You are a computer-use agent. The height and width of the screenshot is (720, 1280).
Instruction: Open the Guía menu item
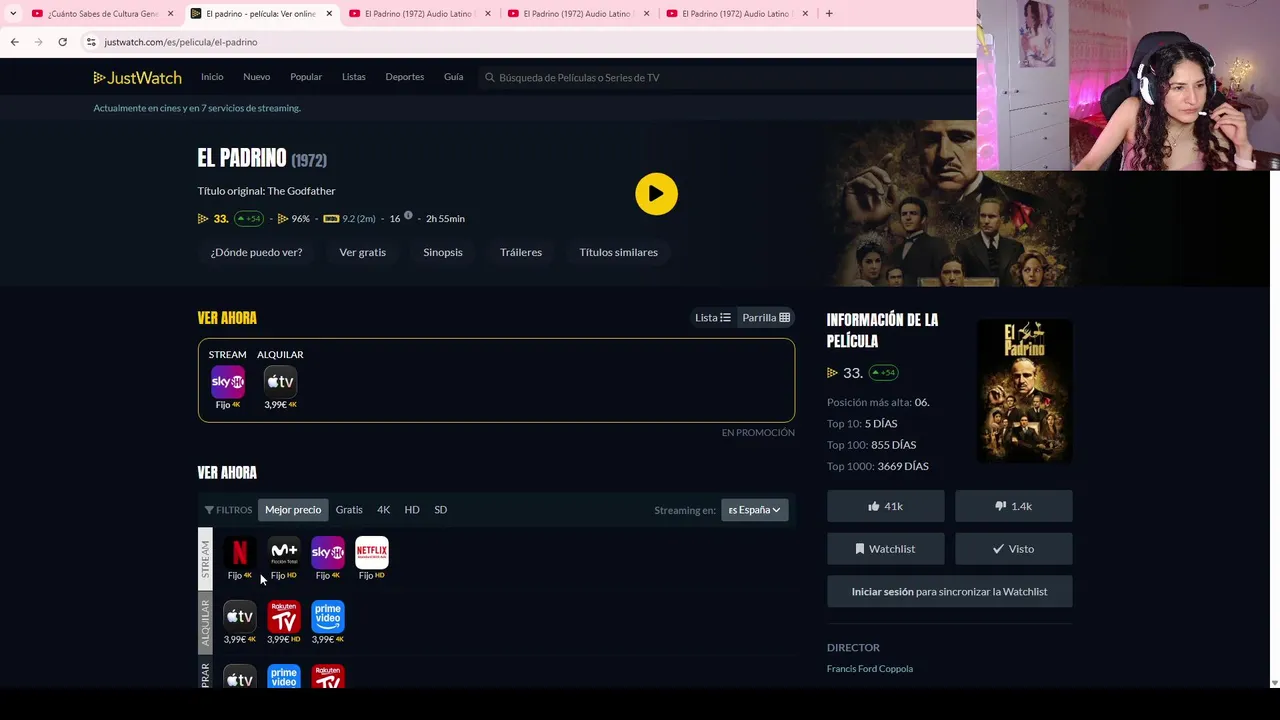454,77
